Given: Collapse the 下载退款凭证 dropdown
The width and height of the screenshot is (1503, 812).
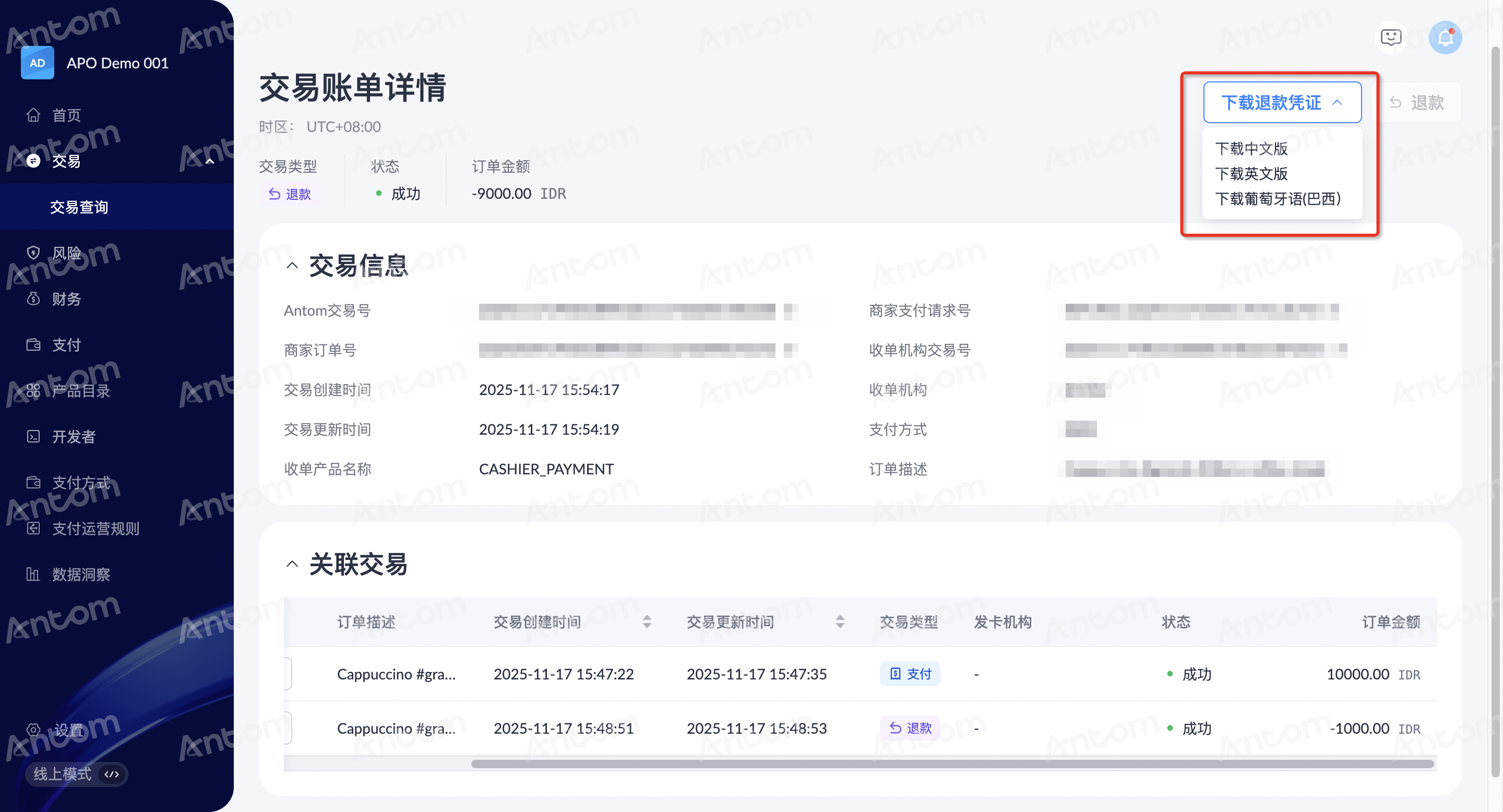Looking at the screenshot, I should point(1282,103).
